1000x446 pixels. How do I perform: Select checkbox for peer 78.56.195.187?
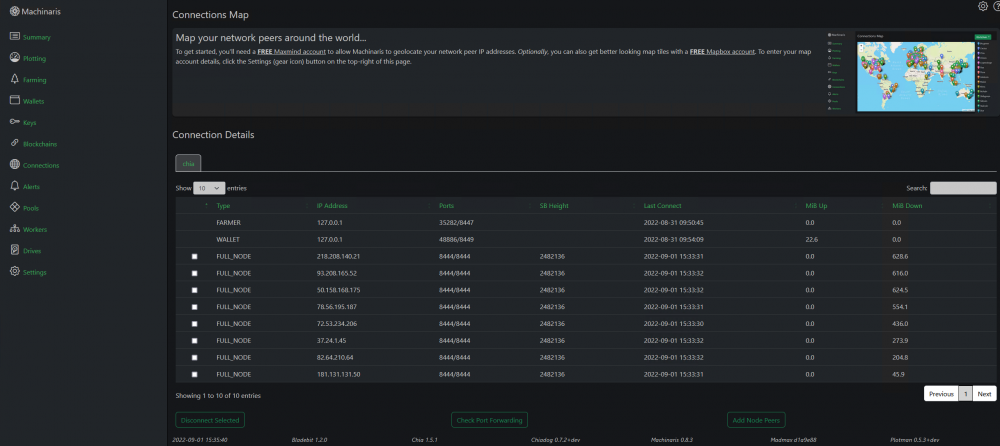195,307
